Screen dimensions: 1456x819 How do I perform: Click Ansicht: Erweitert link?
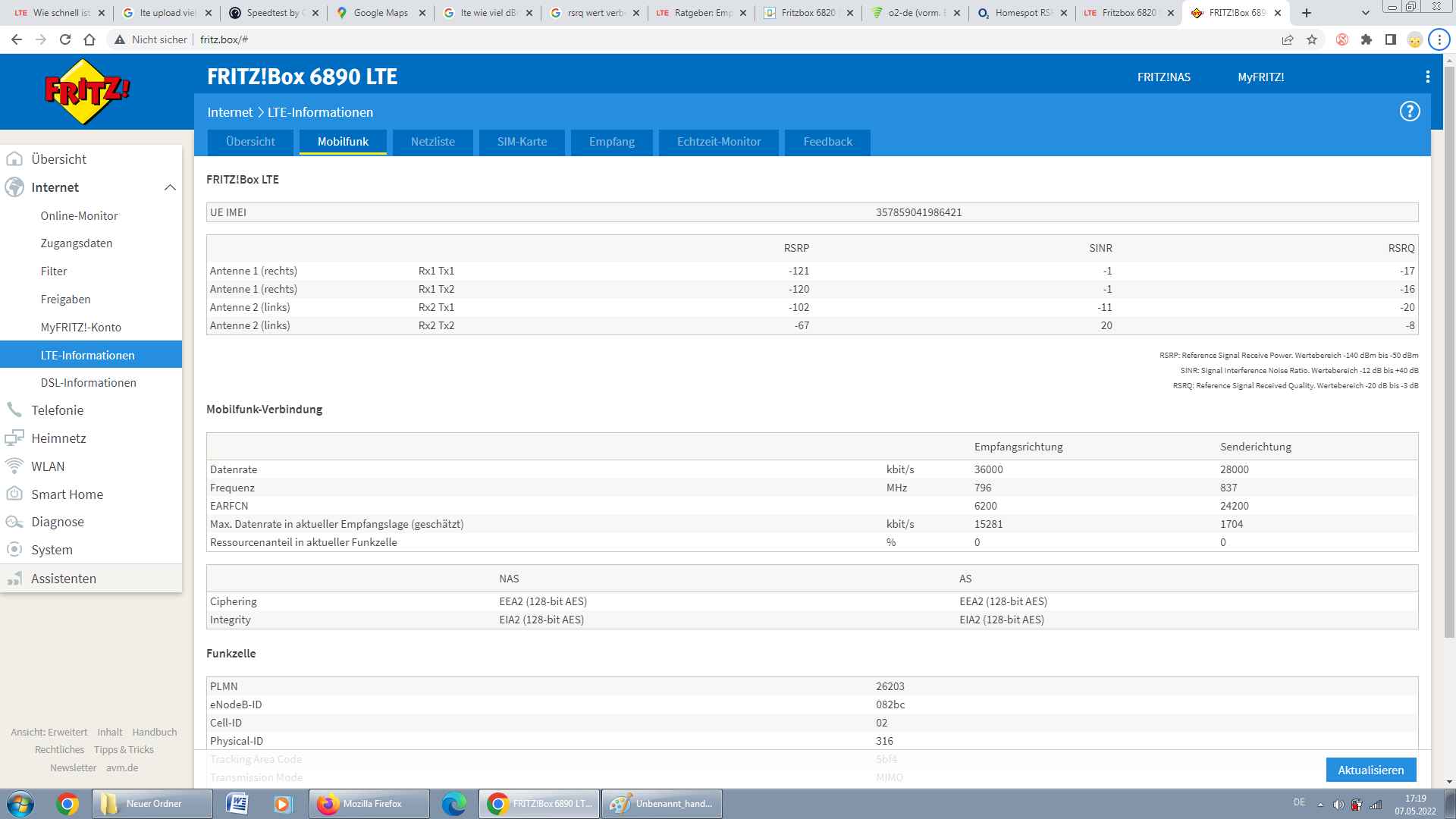click(x=49, y=733)
